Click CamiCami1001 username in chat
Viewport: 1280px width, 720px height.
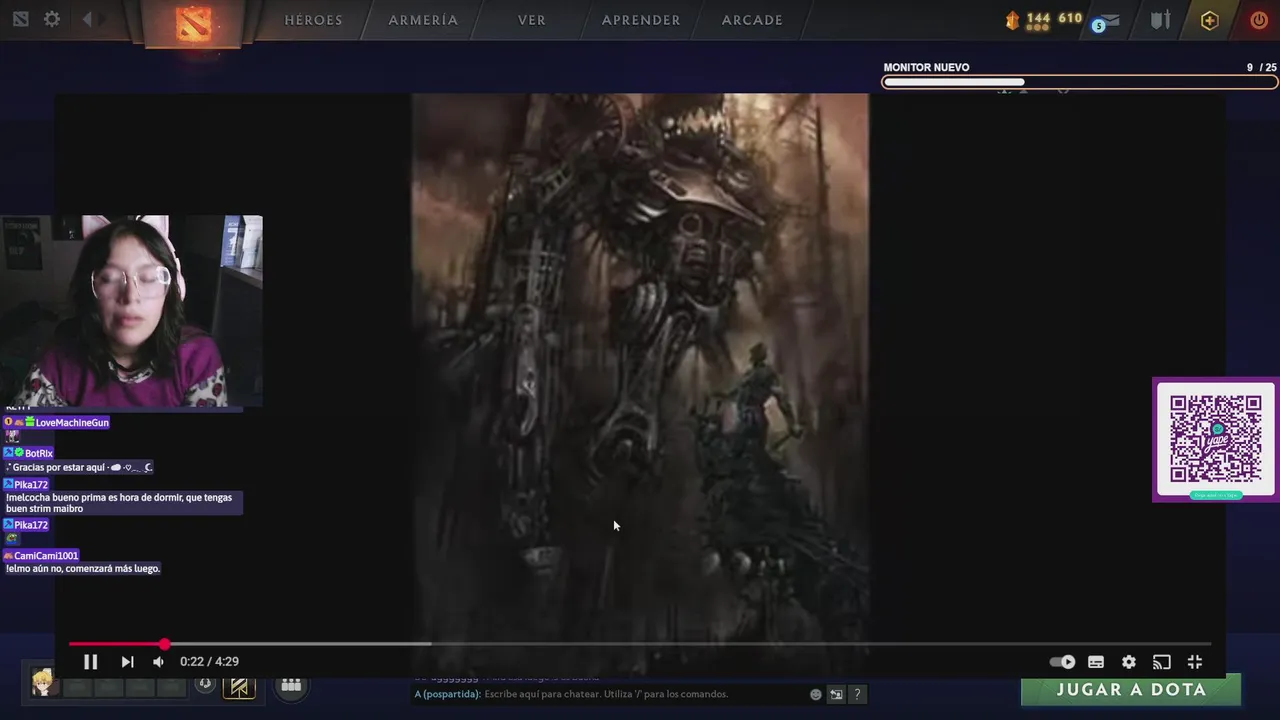[x=46, y=556]
